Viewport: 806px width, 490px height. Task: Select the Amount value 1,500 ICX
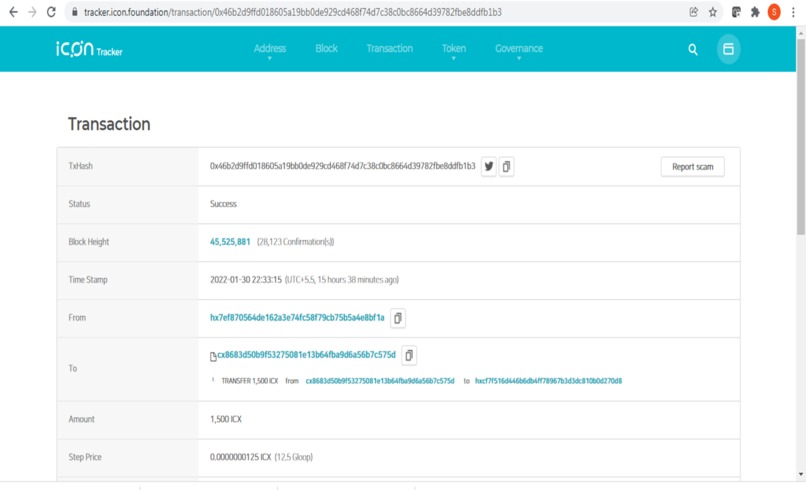226,419
